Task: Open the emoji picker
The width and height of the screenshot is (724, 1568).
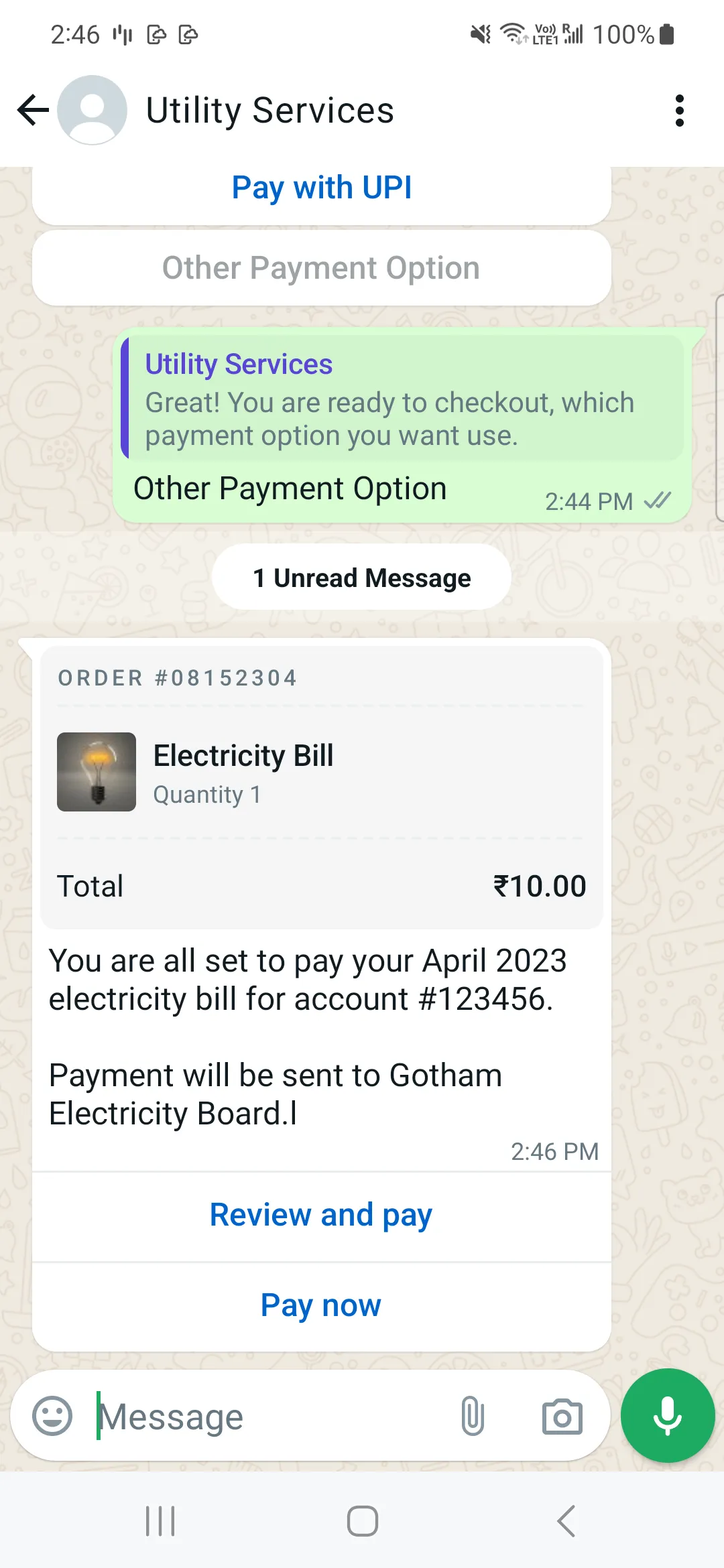Action: coord(52,1416)
